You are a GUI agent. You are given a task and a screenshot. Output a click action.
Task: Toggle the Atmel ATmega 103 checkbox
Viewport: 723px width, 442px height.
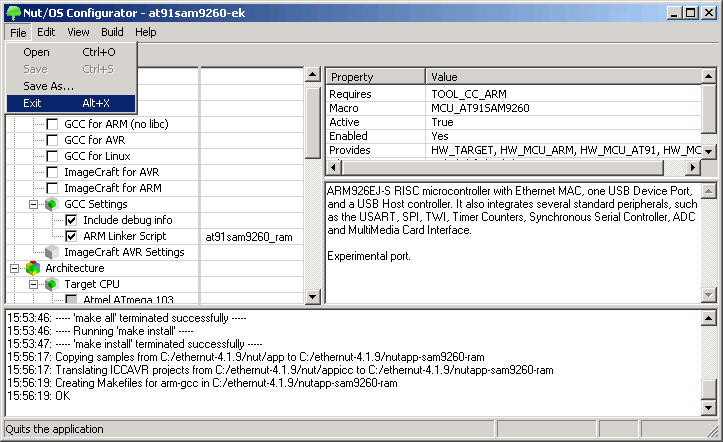tap(71, 300)
